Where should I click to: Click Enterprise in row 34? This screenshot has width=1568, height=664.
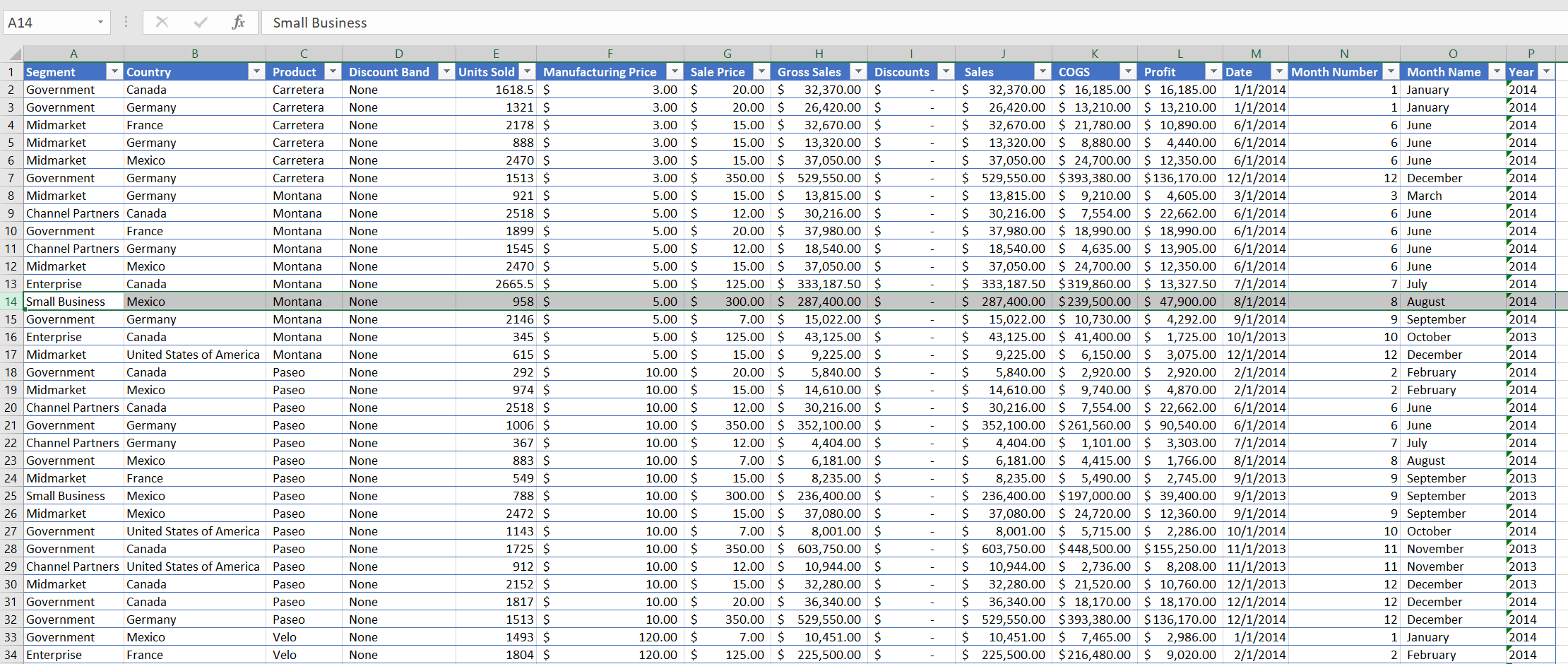pyautogui.click(x=54, y=655)
